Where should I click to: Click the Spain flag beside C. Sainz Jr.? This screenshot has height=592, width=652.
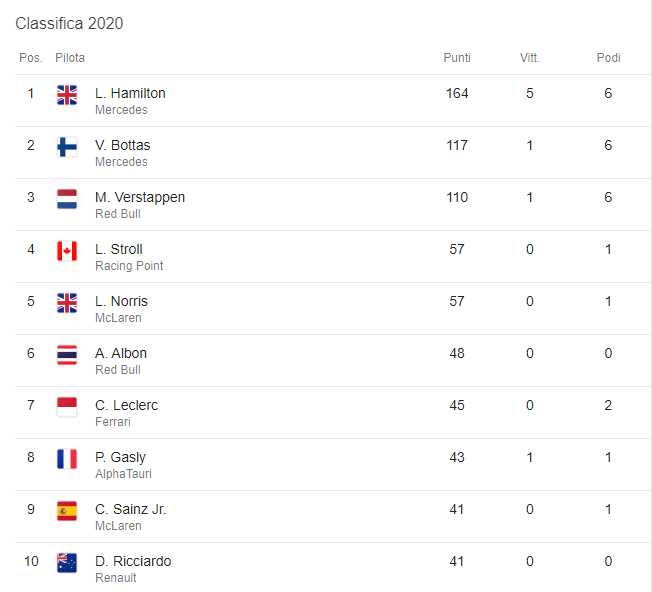click(x=67, y=511)
